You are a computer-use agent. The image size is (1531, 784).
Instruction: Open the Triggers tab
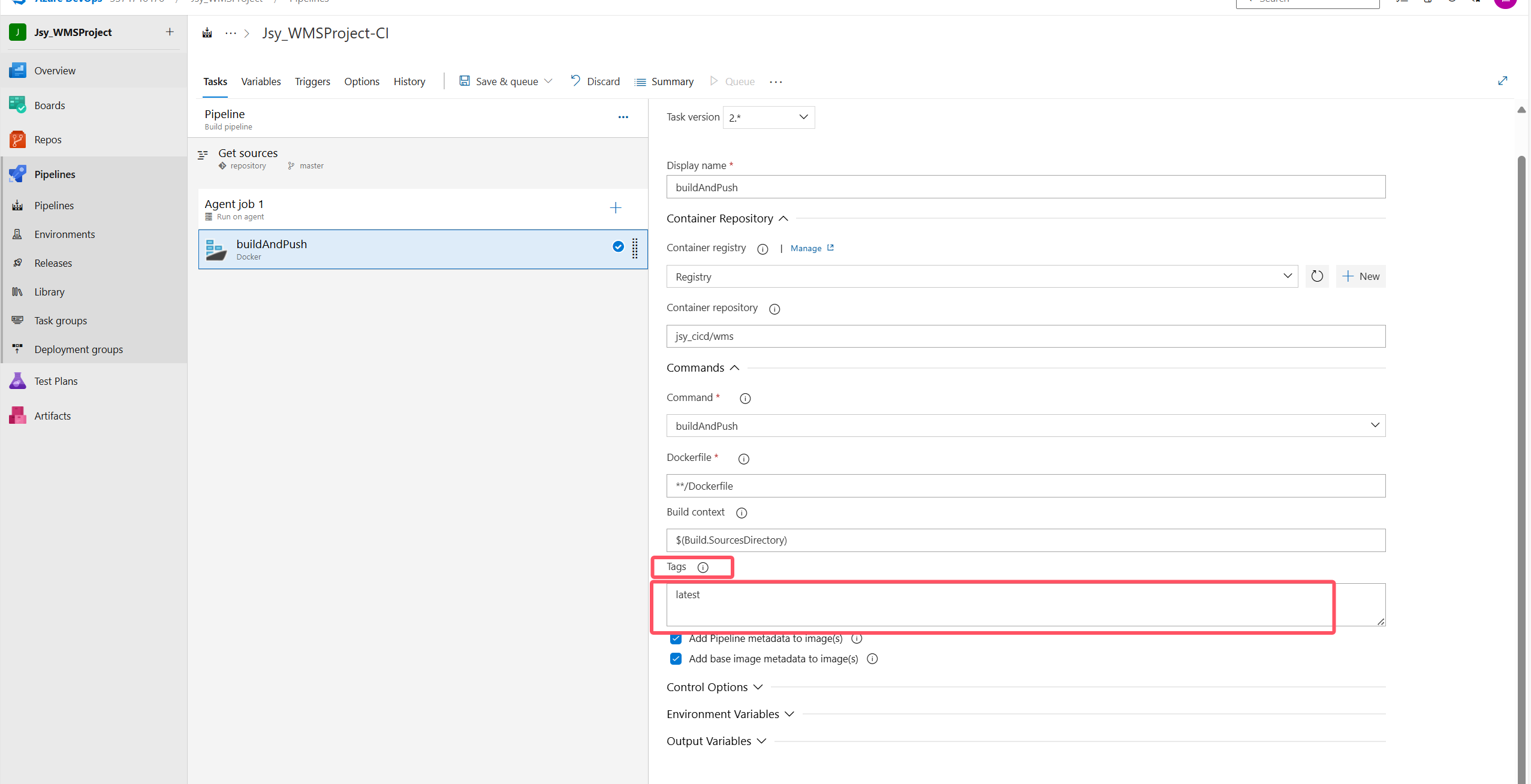pyautogui.click(x=312, y=82)
